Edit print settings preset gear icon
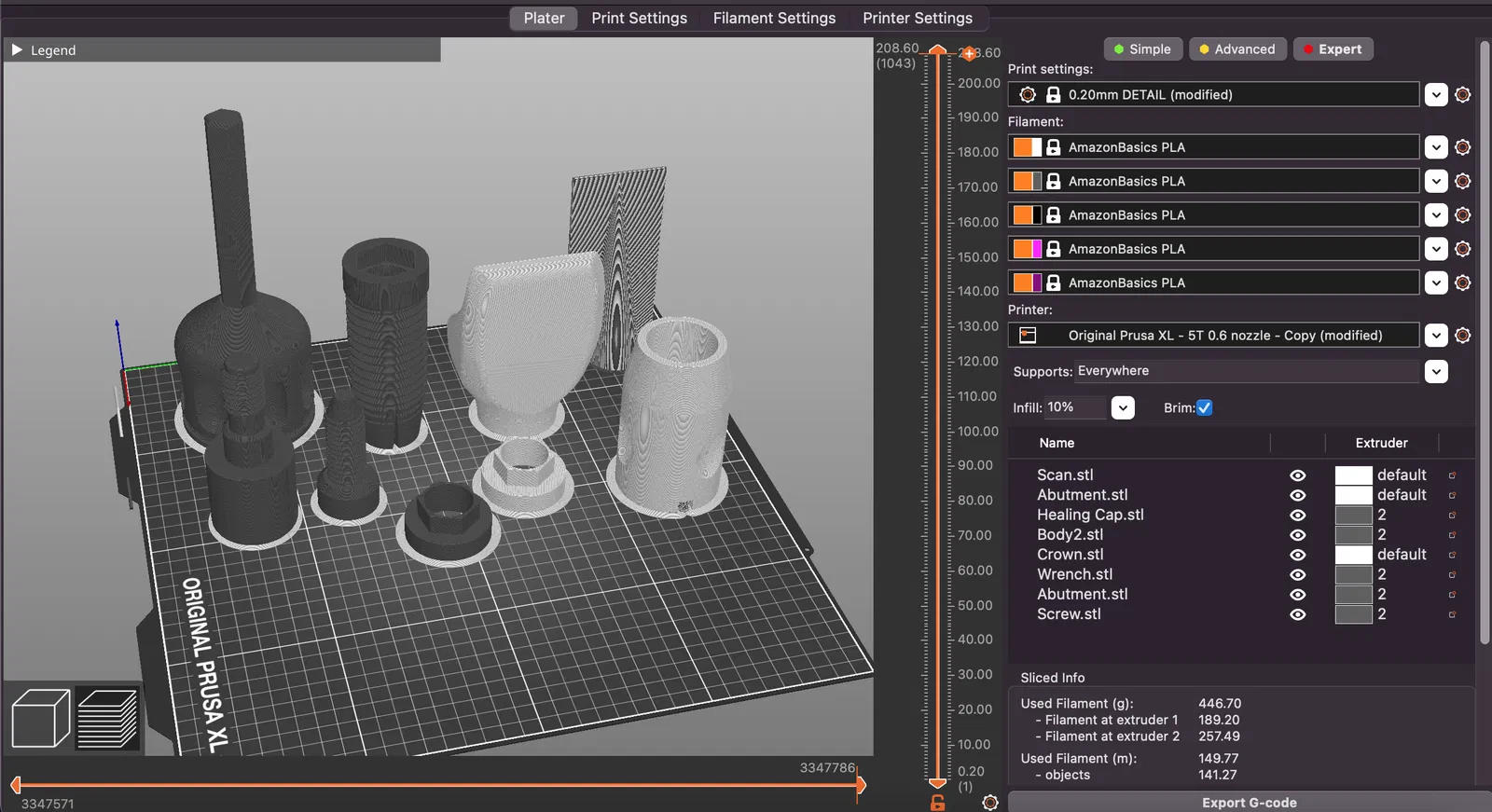Viewport: 1492px width, 812px height. pyautogui.click(x=1463, y=95)
